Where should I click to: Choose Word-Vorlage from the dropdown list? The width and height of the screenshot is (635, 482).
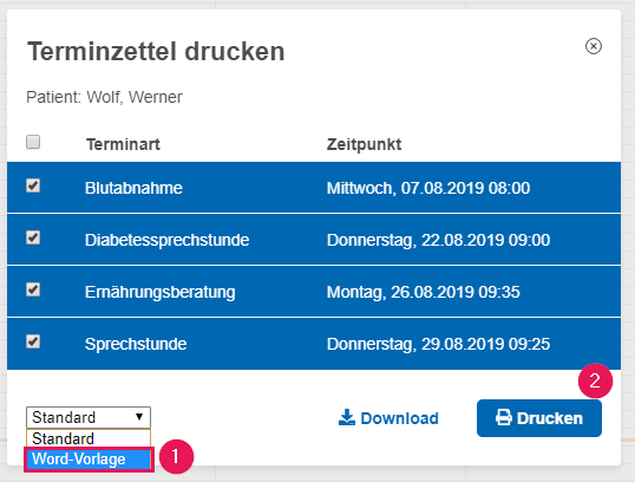89,459
